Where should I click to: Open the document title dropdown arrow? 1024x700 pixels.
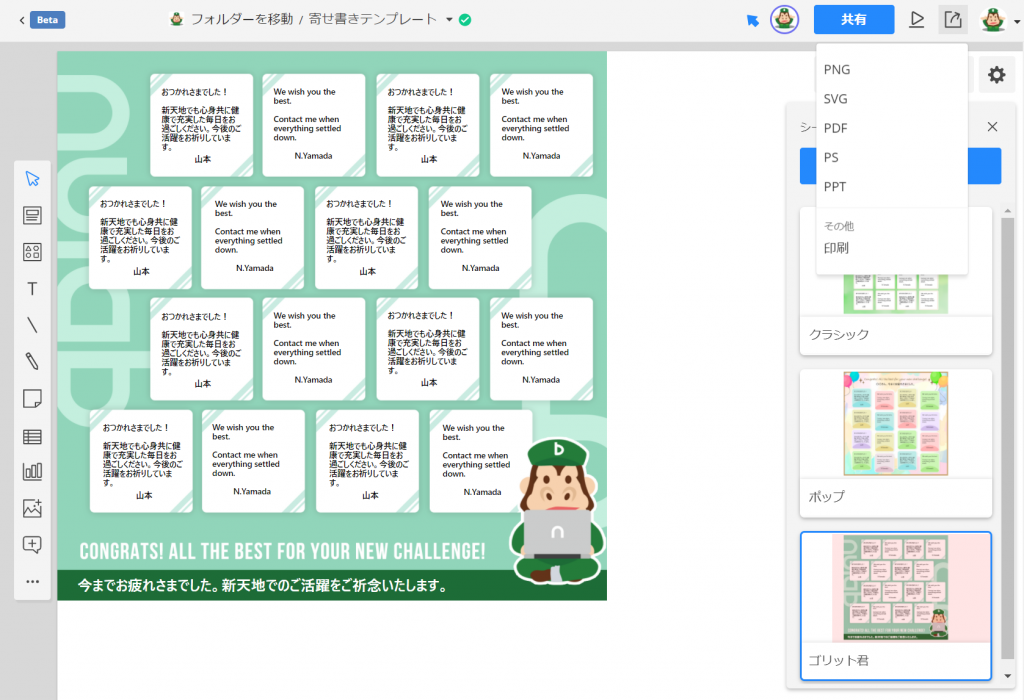(449, 20)
